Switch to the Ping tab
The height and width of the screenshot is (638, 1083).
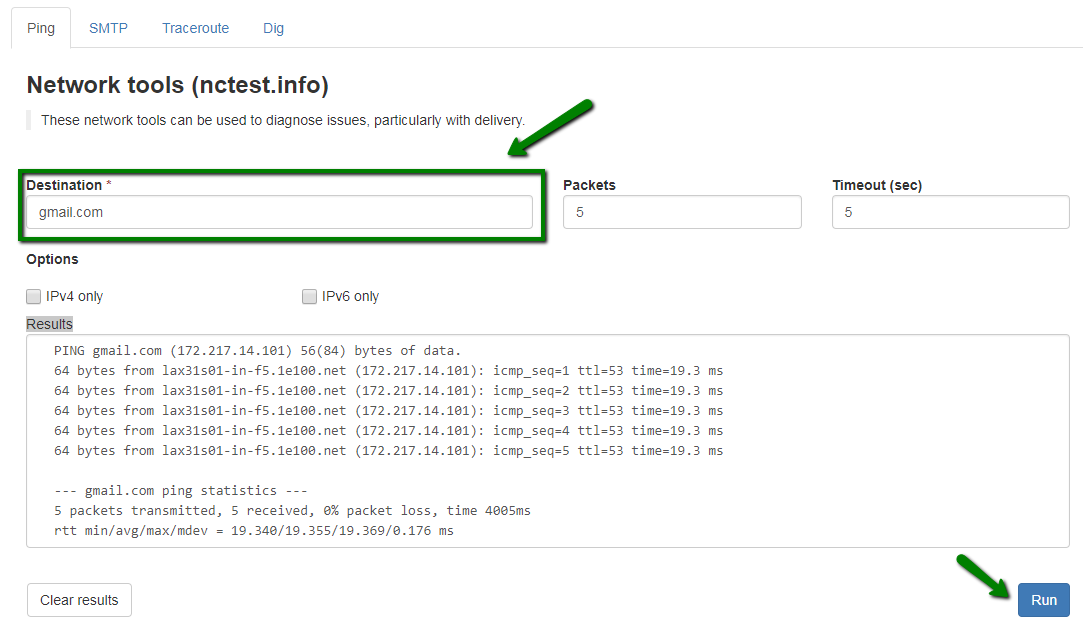click(x=41, y=28)
